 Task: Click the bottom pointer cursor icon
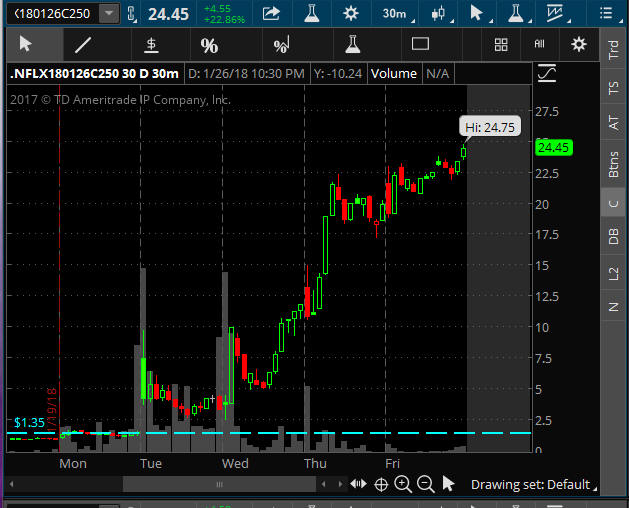tap(448, 484)
